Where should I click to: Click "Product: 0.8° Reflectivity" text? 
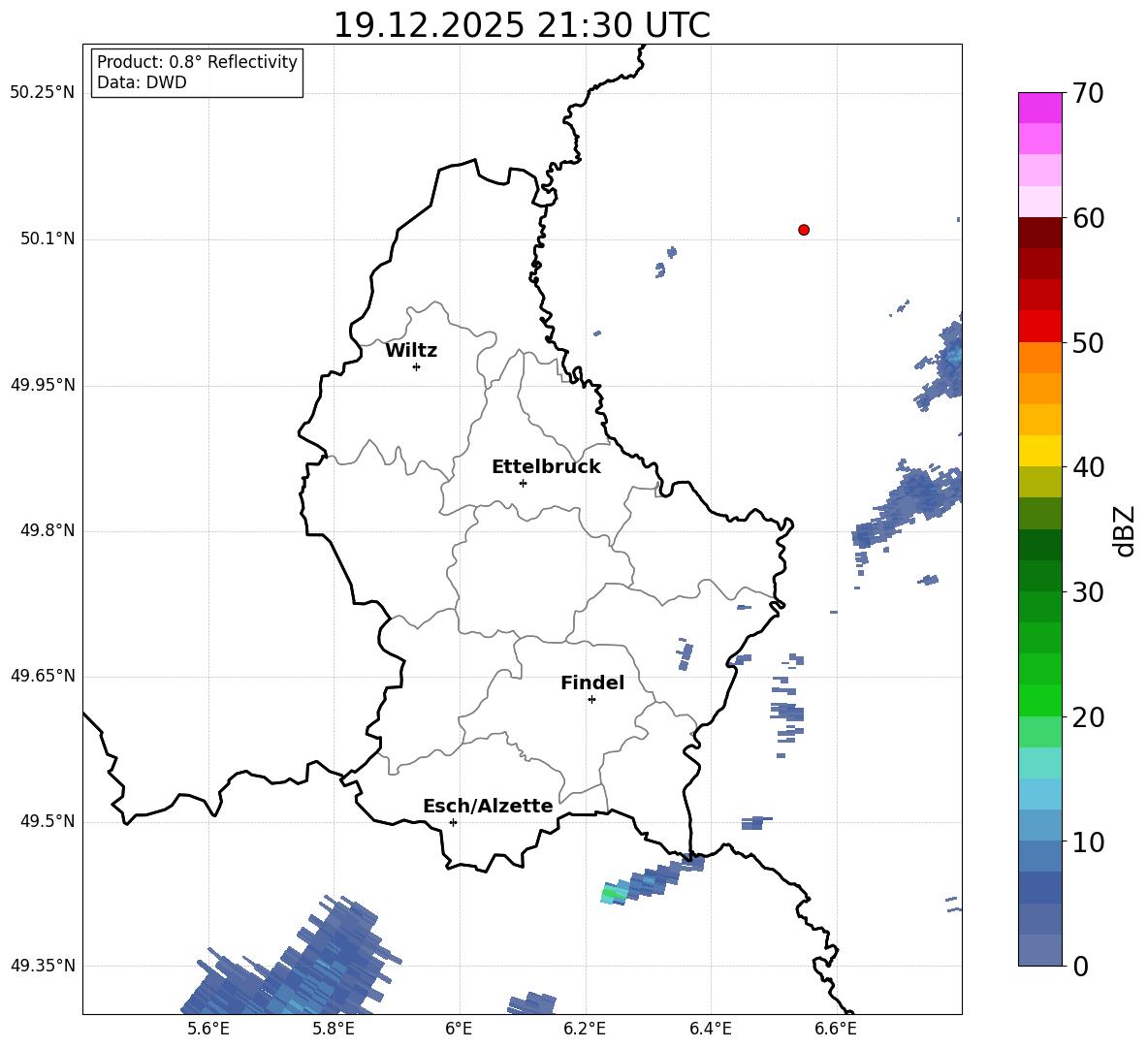[197, 62]
